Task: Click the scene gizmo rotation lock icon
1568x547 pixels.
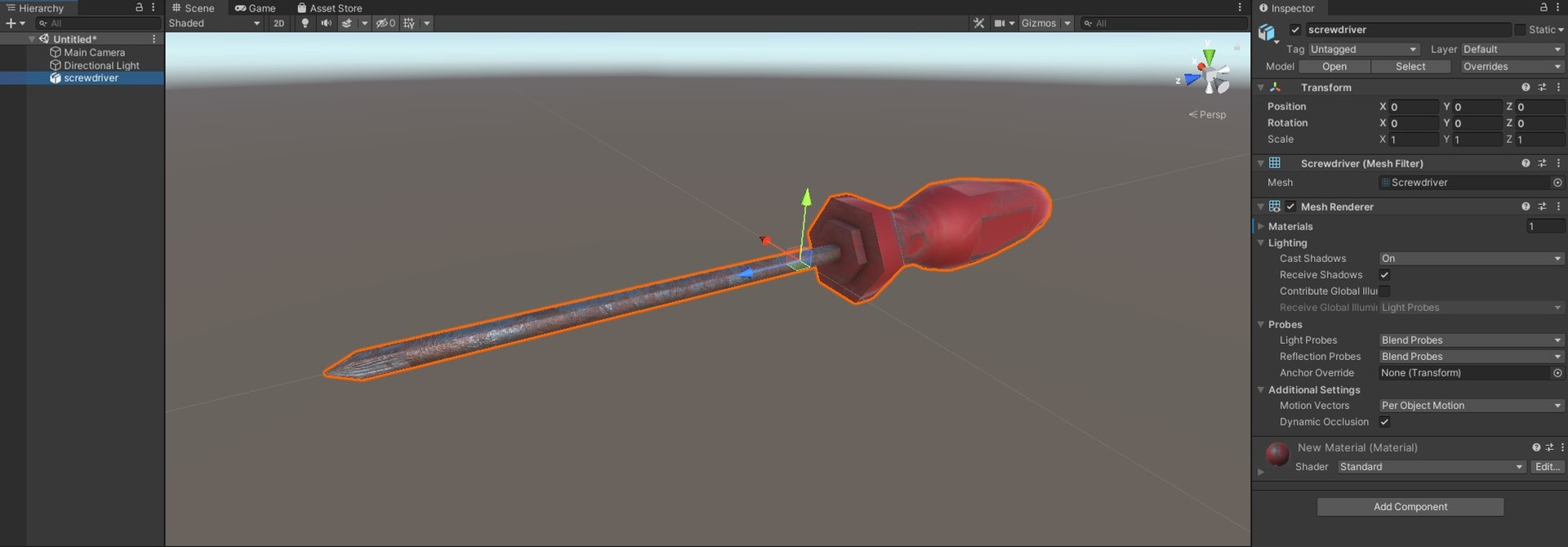Action: point(1236,47)
